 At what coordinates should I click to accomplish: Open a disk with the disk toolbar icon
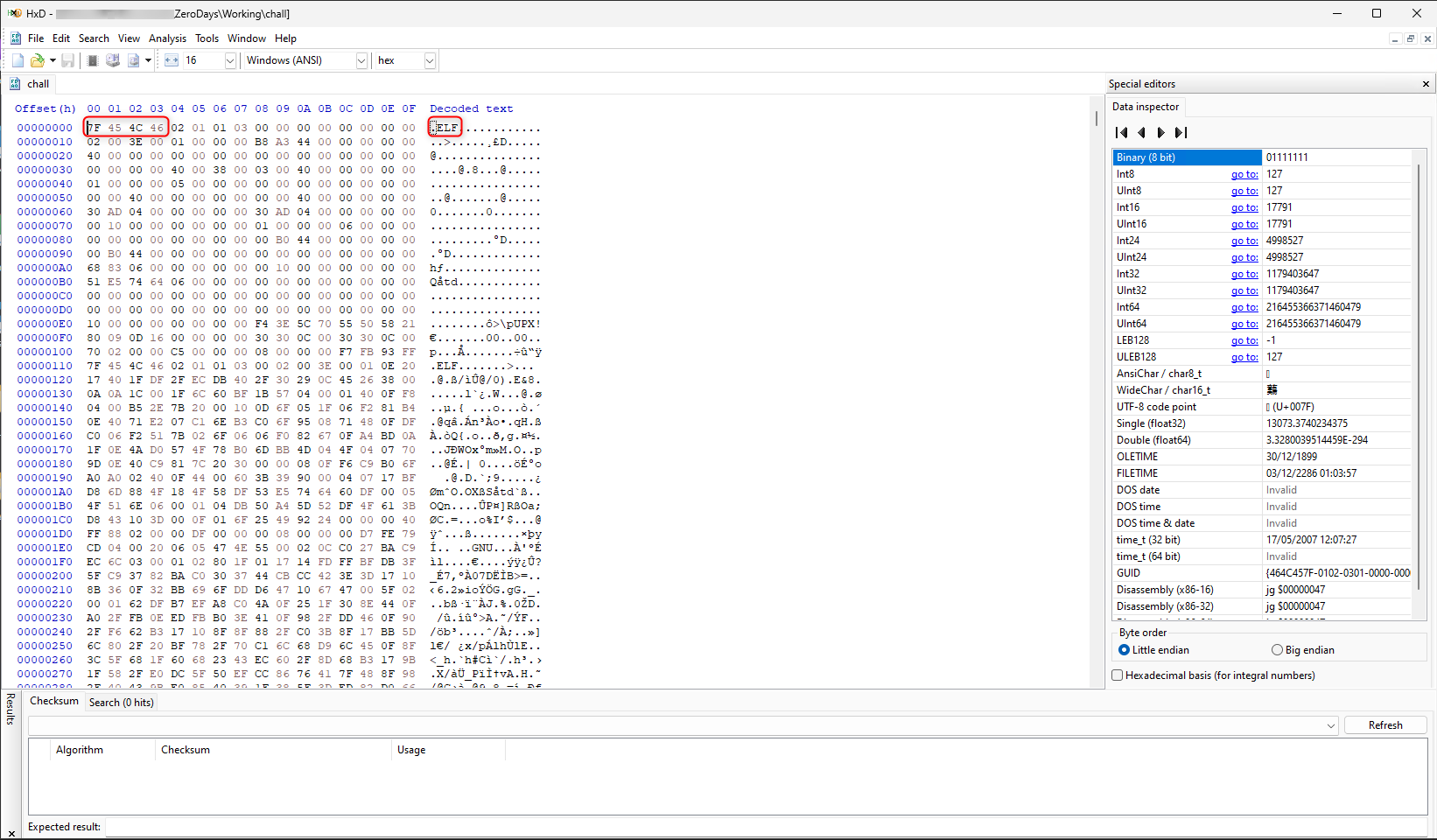pyautogui.click(x=112, y=60)
